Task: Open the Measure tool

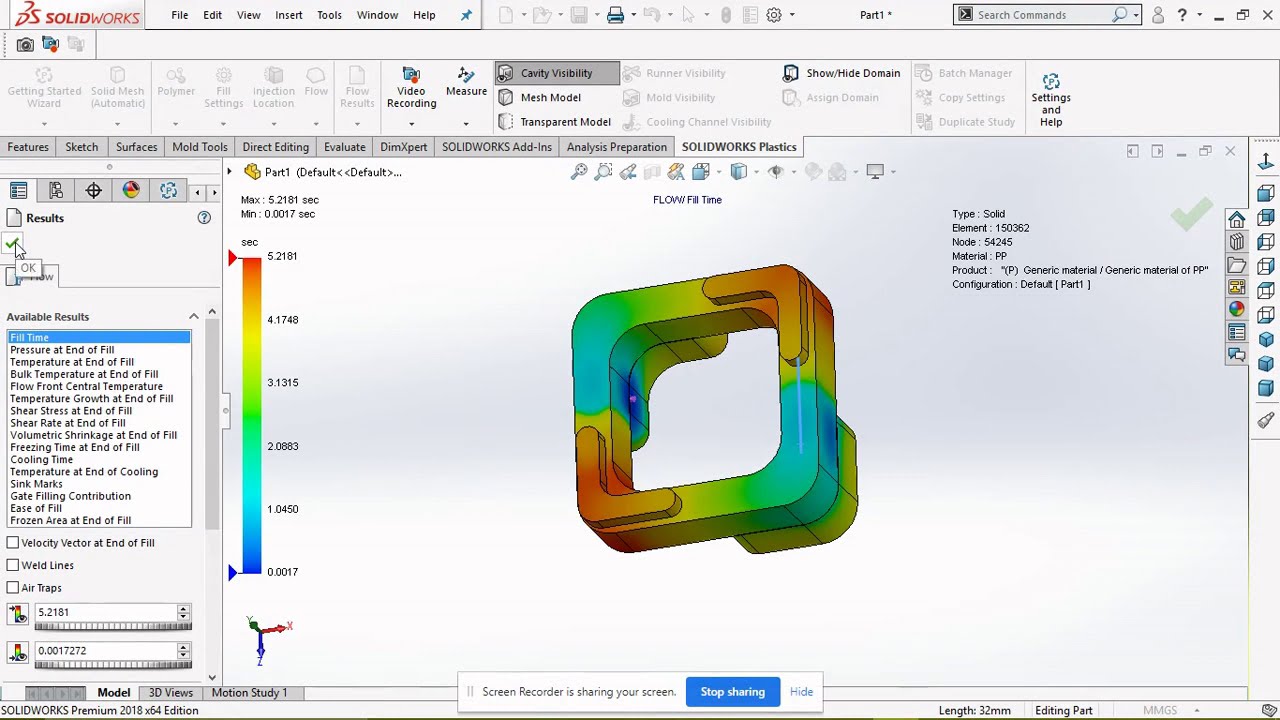Action: tap(466, 82)
